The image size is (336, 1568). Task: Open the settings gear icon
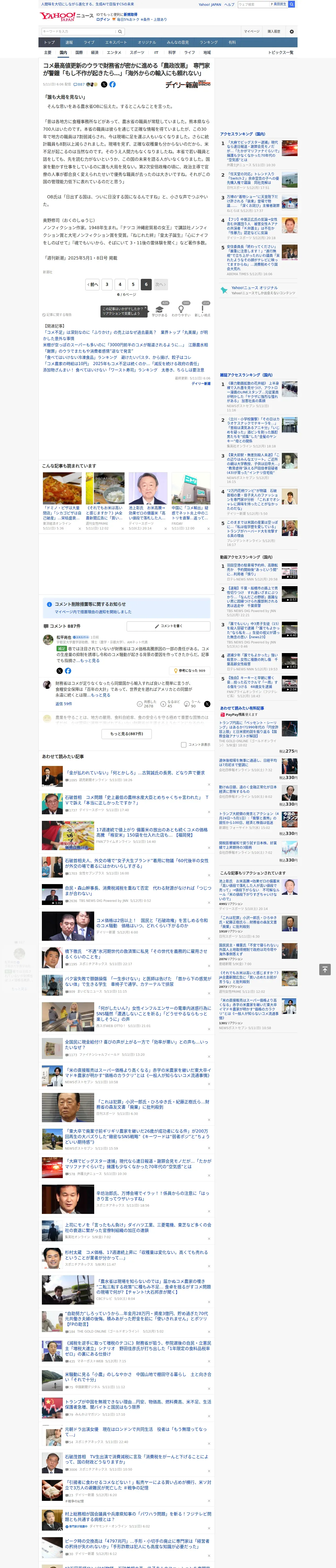[292, 32]
